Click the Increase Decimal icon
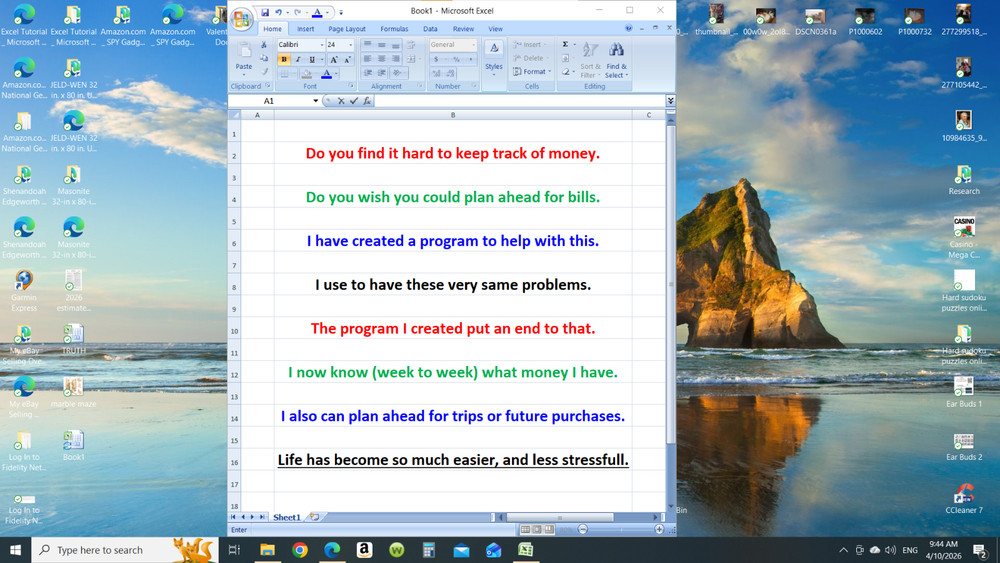The image size is (1000, 563). [x=437, y=73]
